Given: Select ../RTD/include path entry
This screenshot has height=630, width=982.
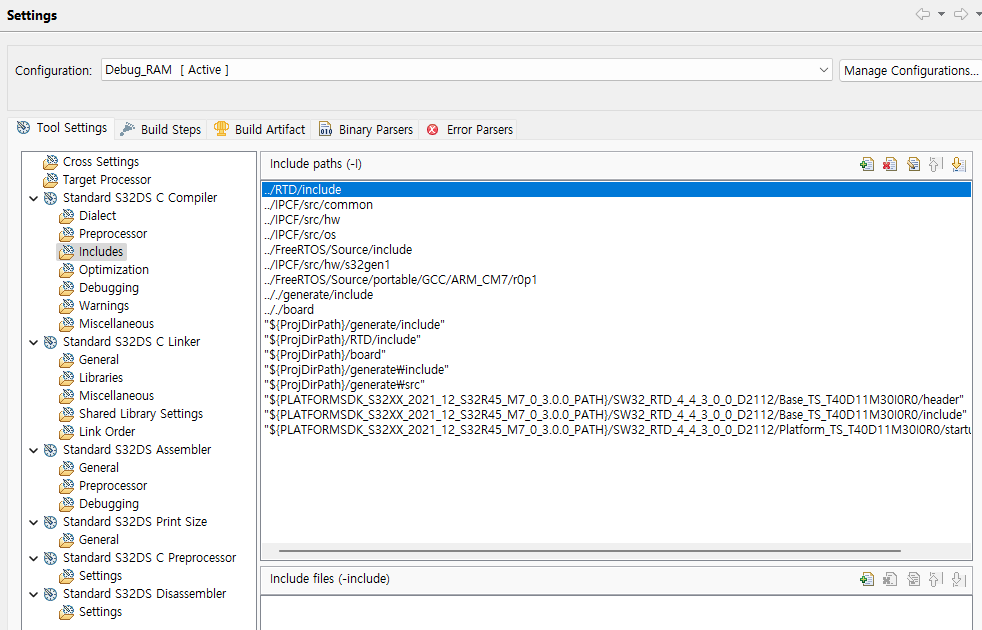Looking at the screenshot, I should click(616, 190).
